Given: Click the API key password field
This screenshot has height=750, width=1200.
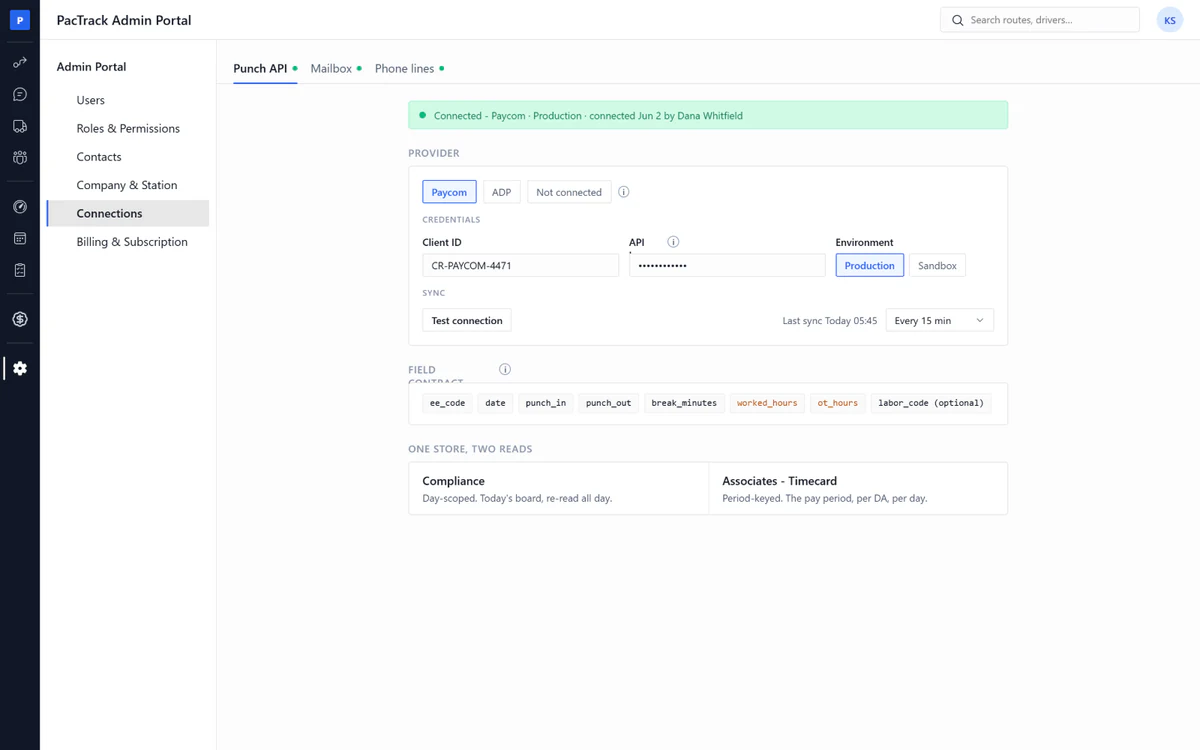Looking at the screenshot, I should [727, 266].
